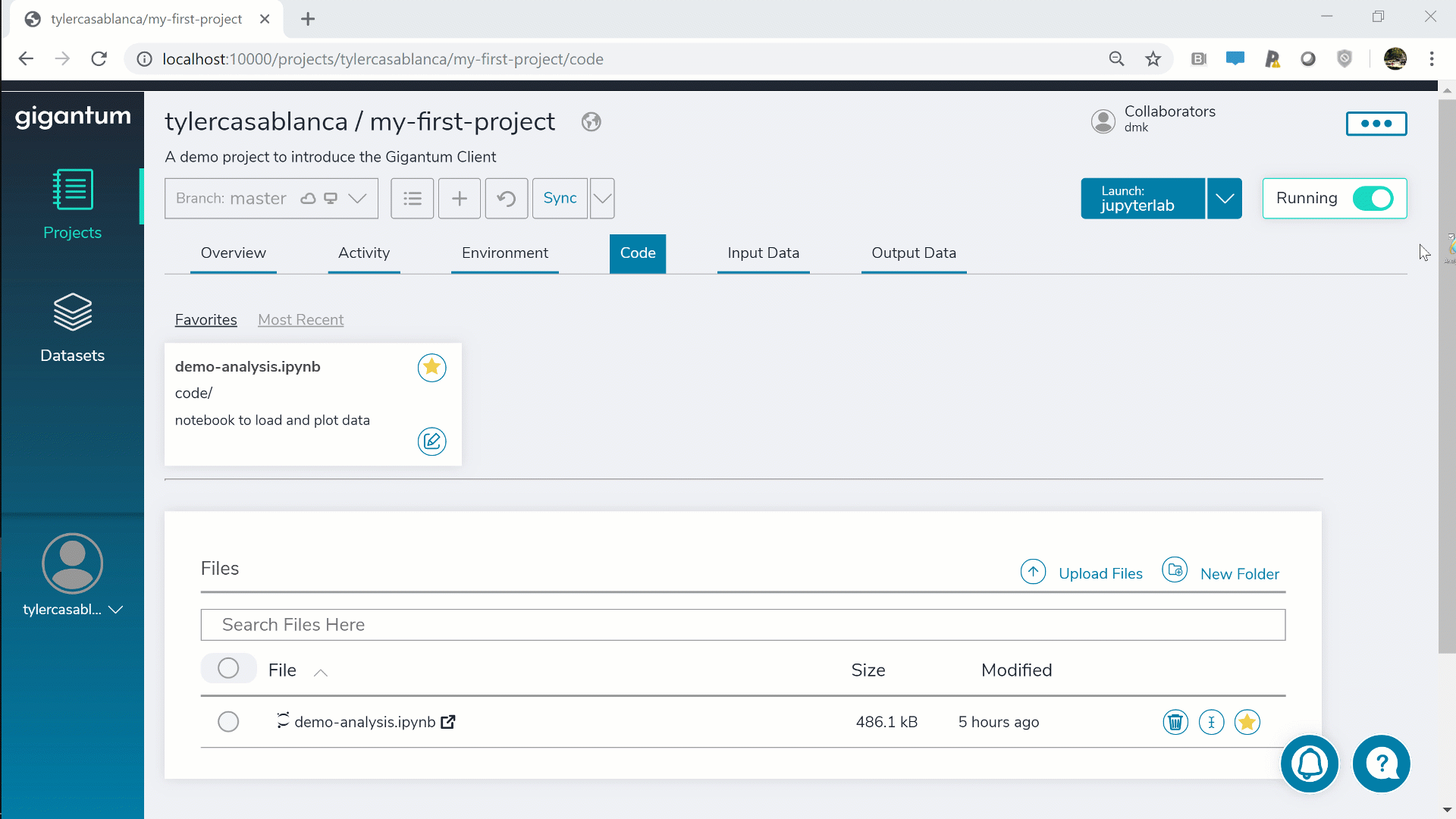Rename demo-analysis.ipynb with rename icon
The image size is (1456, 819).
tap(1212, 722)
